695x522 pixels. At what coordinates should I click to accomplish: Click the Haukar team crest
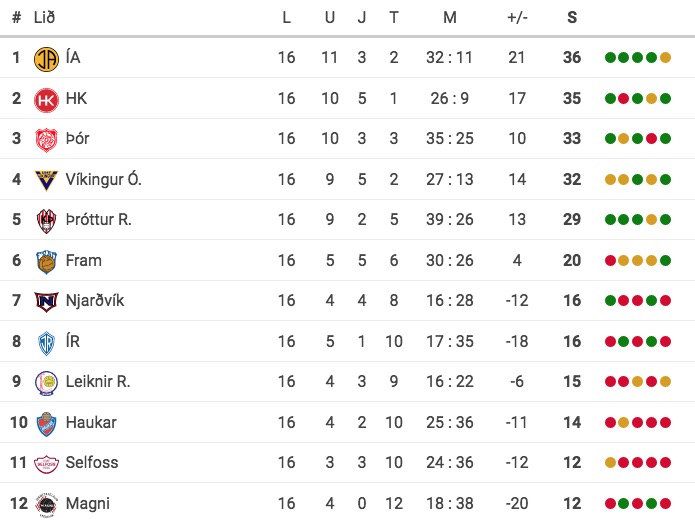[46, 423]
